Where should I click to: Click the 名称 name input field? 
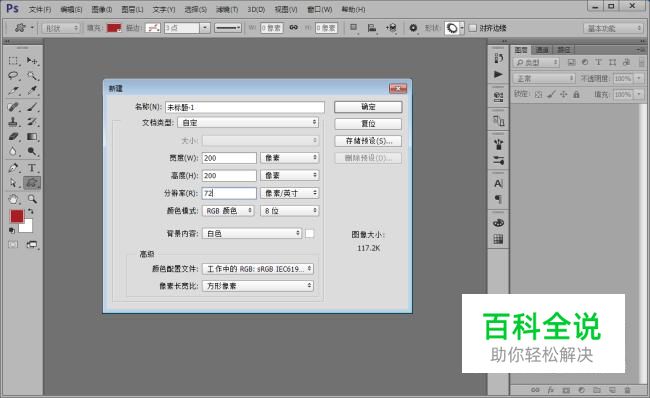245,107
